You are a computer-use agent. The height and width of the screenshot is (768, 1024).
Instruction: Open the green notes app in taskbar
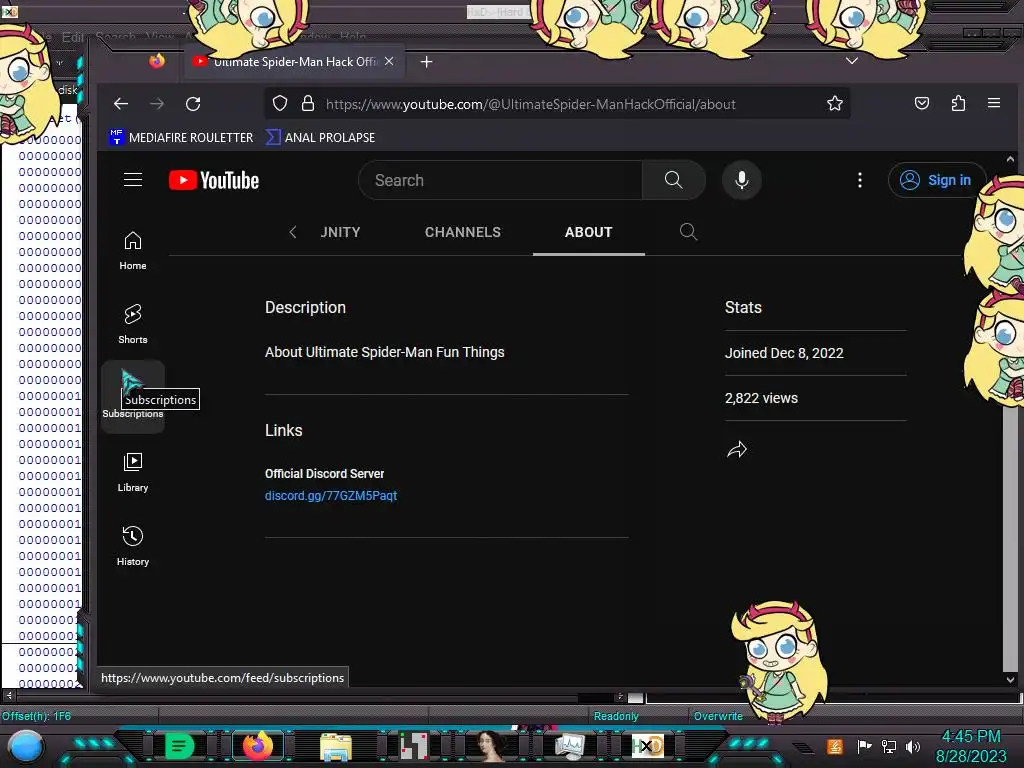click(x=179, y=746)
